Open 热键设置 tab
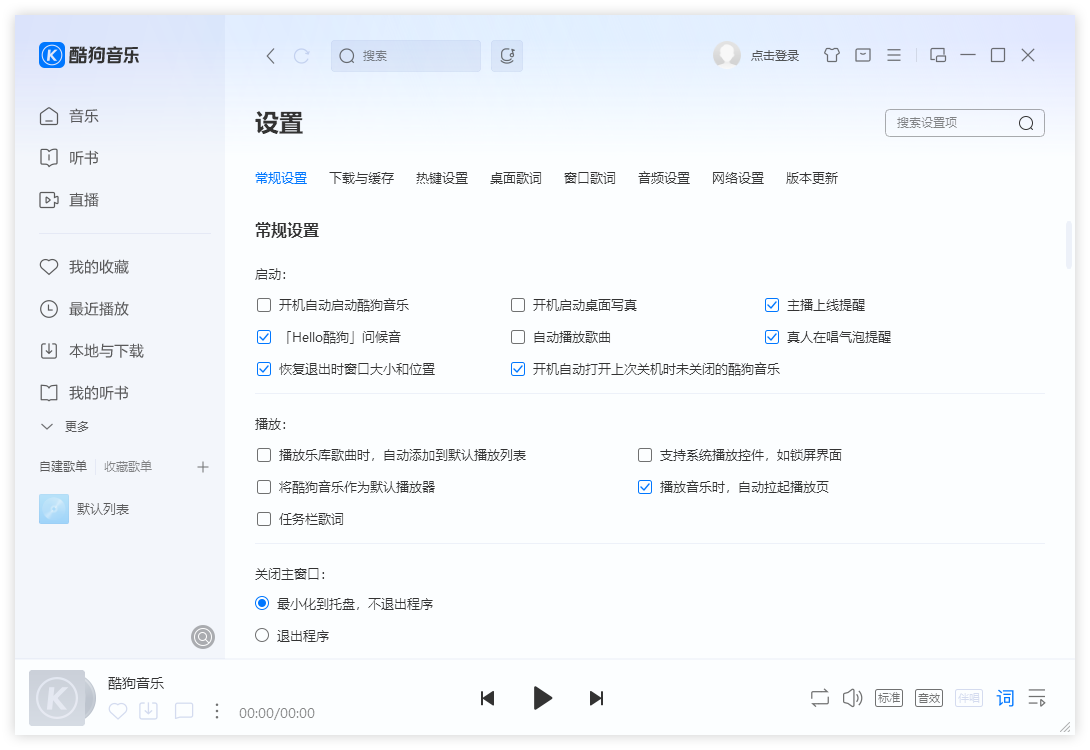Viewport: 1090px width, 750px height. [442, 179]
